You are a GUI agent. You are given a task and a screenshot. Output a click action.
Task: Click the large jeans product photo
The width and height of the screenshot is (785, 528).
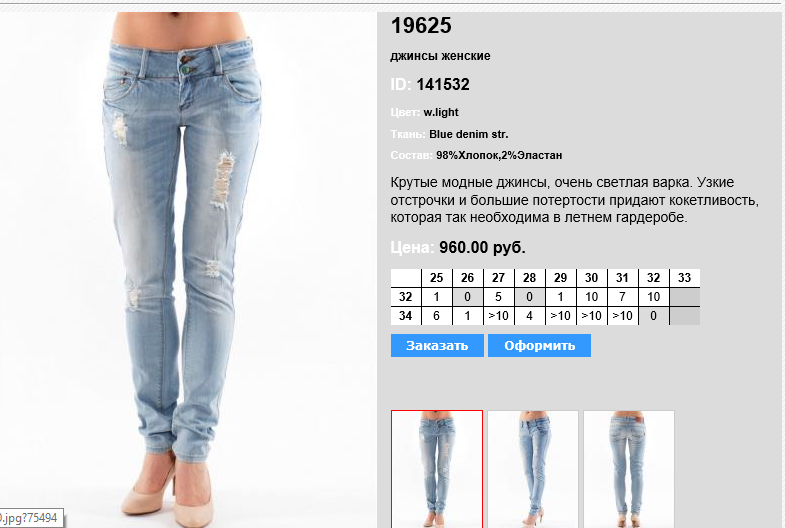pyautogui.click(x=183, y=270)
